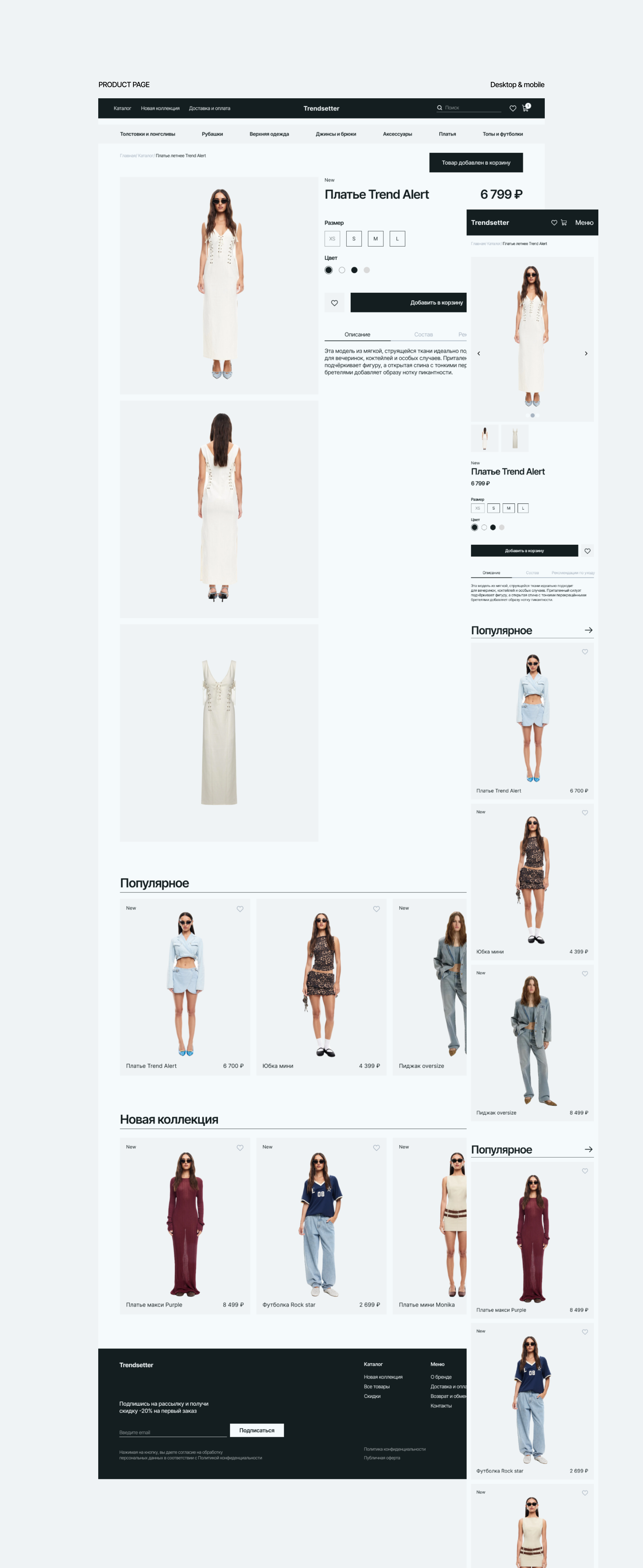This screenshot has height=1568, width=643.
Task: Open mobile header cart icon
Action: [x=564, y=223]
